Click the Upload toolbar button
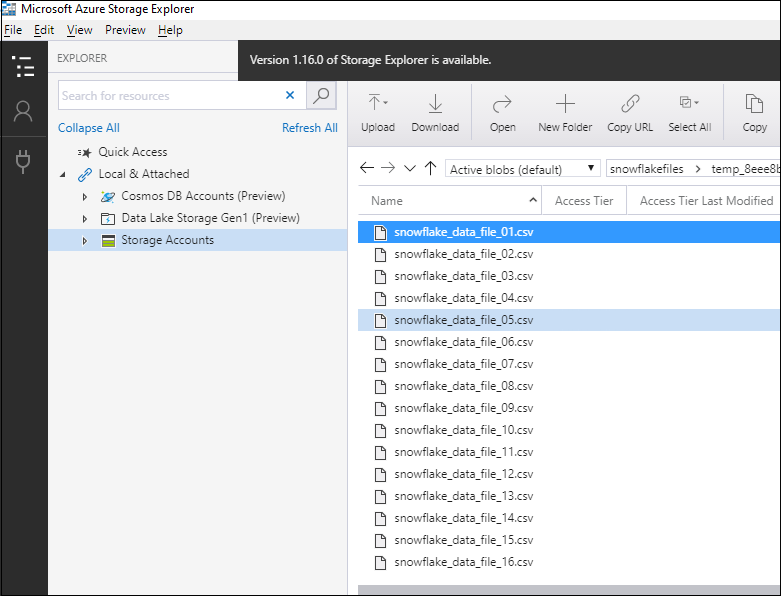781x596 pixels. (x=378, y=114)
